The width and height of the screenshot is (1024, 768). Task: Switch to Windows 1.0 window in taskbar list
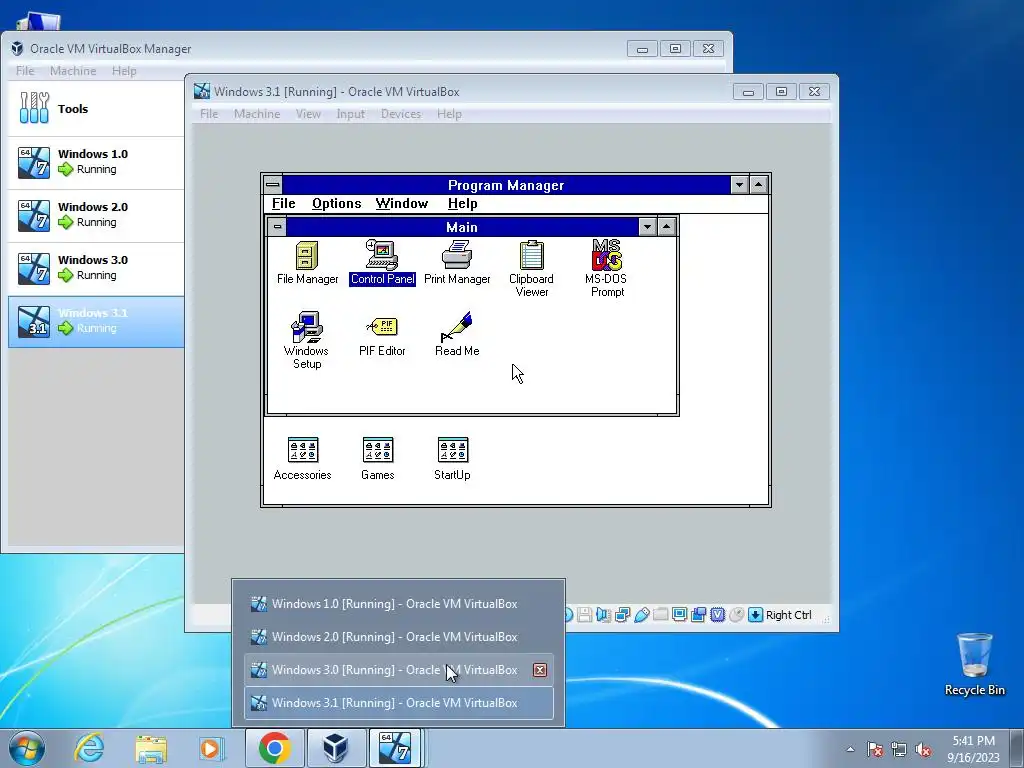point(398,604)
